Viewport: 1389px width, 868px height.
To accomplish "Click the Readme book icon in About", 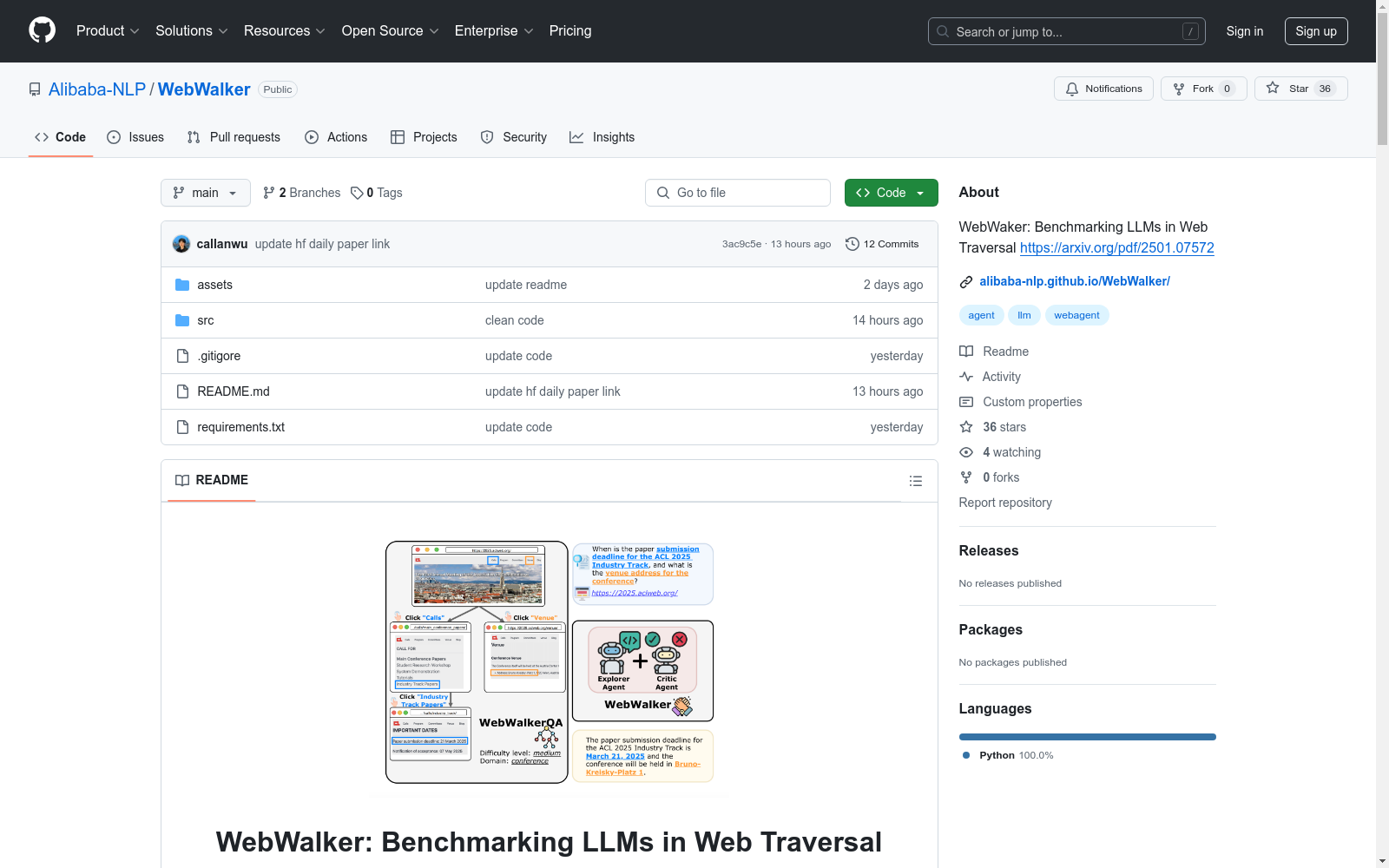I will pos(966,352).
